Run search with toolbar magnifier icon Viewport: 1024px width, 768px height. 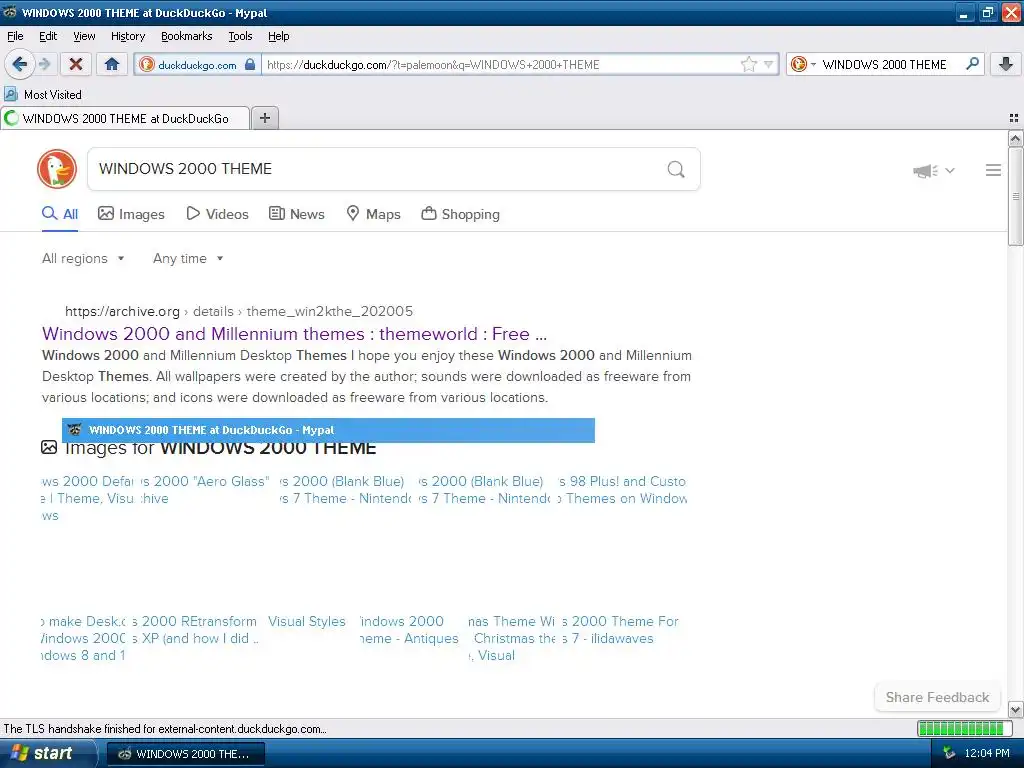click(972, 64)
